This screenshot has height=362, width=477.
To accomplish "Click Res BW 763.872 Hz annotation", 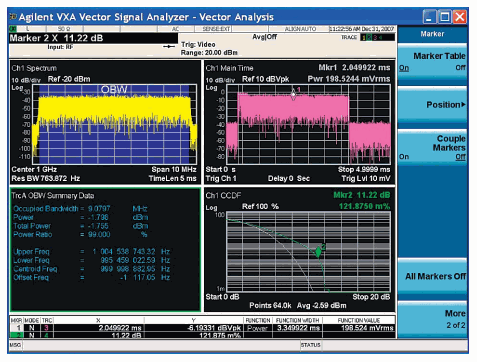I will 46,178.
